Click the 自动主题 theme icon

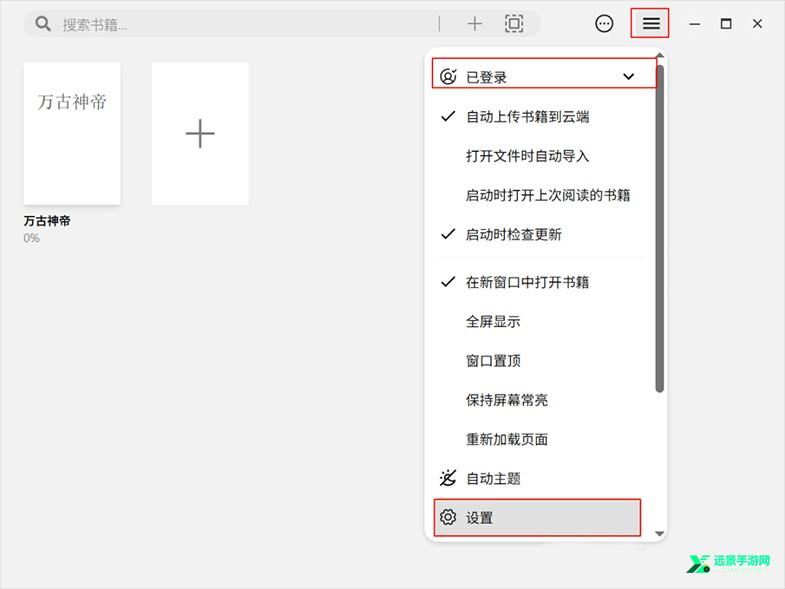[448, 478]
